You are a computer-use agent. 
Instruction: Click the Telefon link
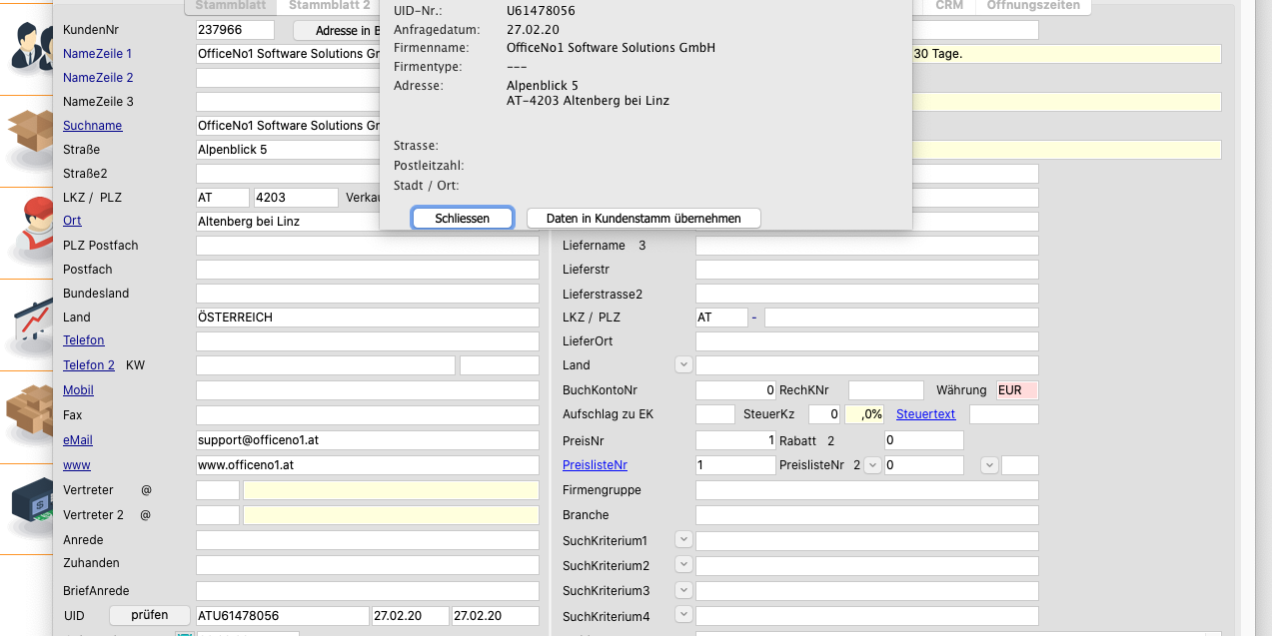(84, 341)
